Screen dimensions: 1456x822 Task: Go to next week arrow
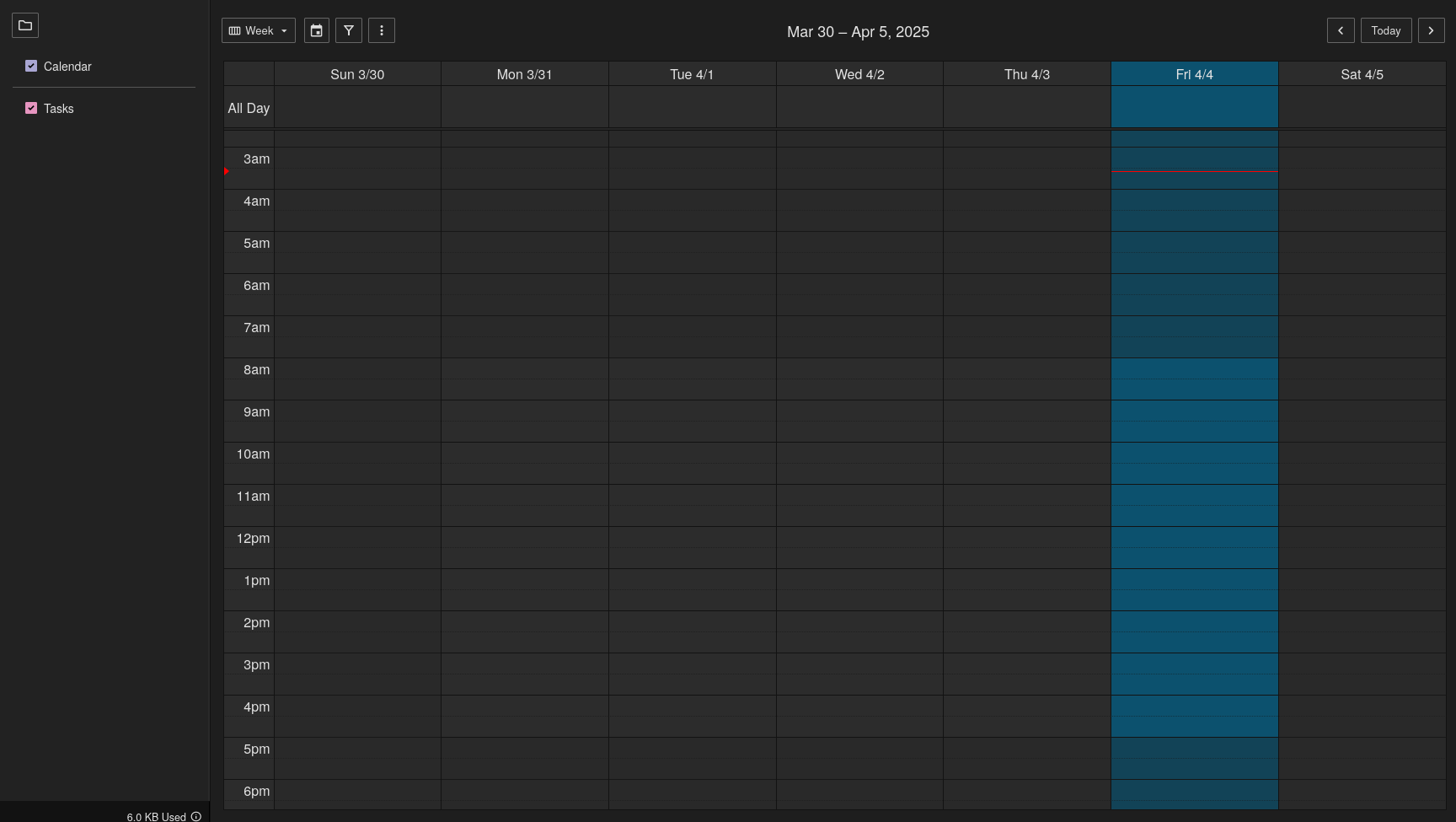coord(1431,30)
